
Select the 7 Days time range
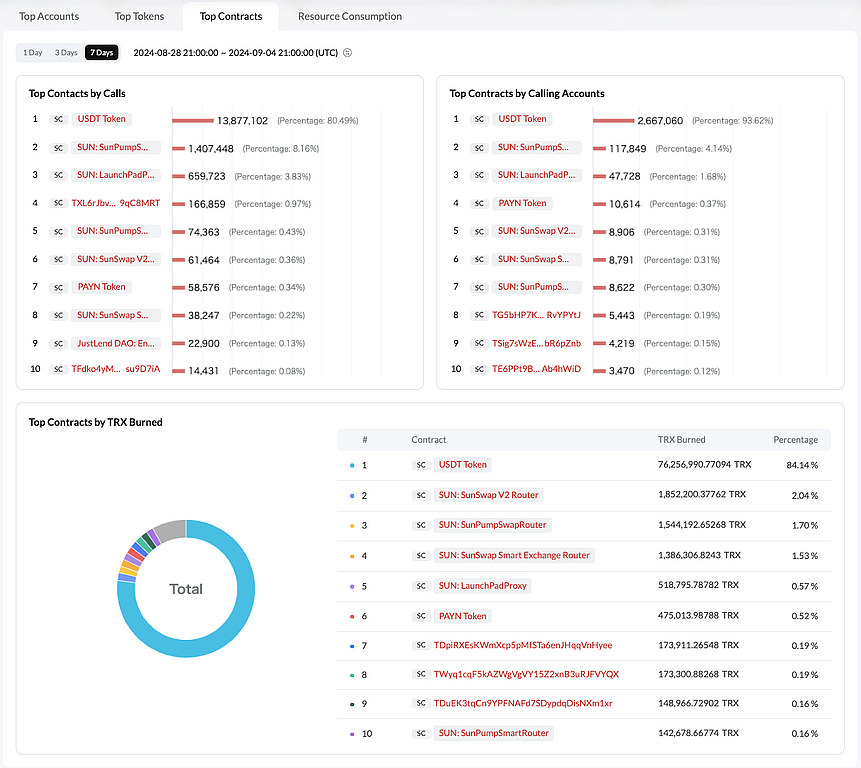tap(101, 52)
